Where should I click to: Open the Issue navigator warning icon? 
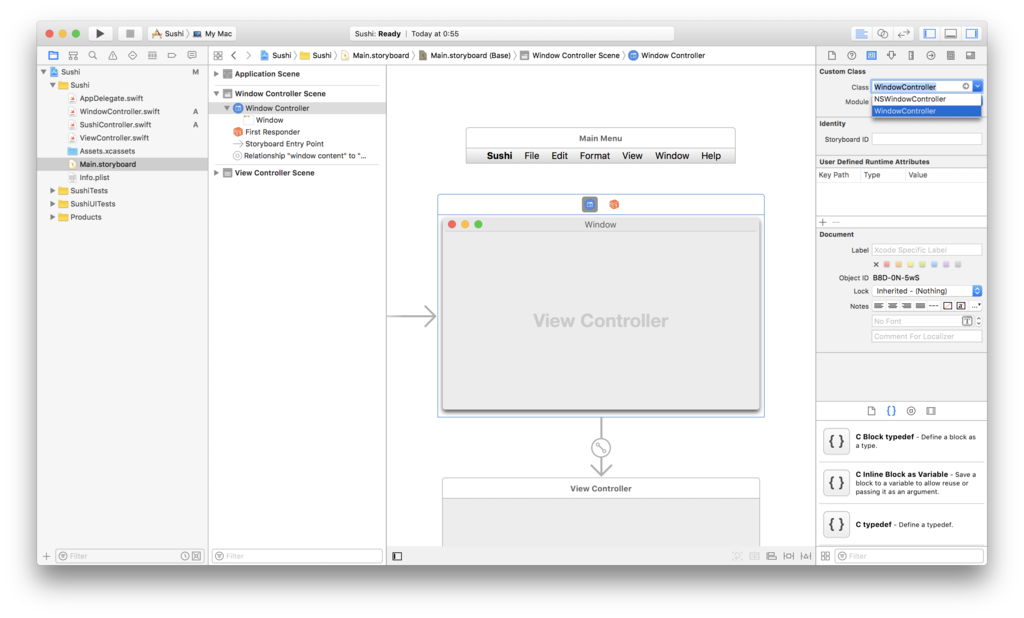113,56
